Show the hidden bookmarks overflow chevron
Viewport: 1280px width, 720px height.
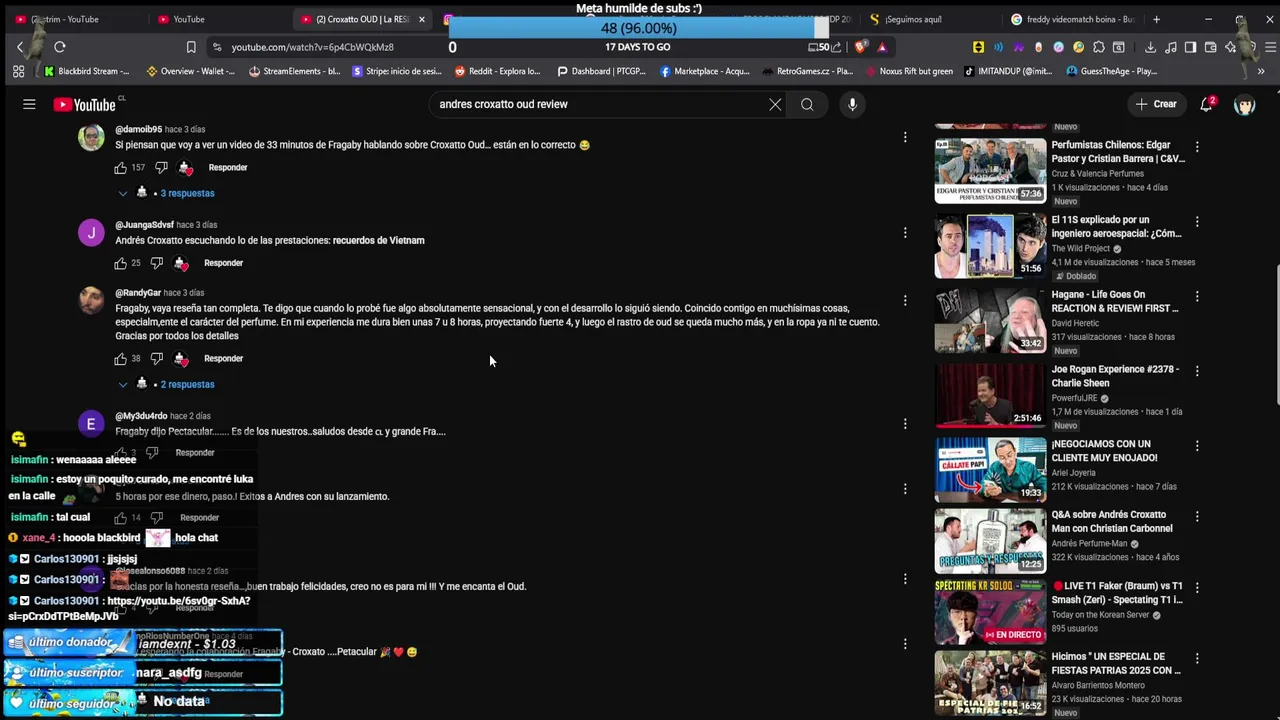(1261, 71)
